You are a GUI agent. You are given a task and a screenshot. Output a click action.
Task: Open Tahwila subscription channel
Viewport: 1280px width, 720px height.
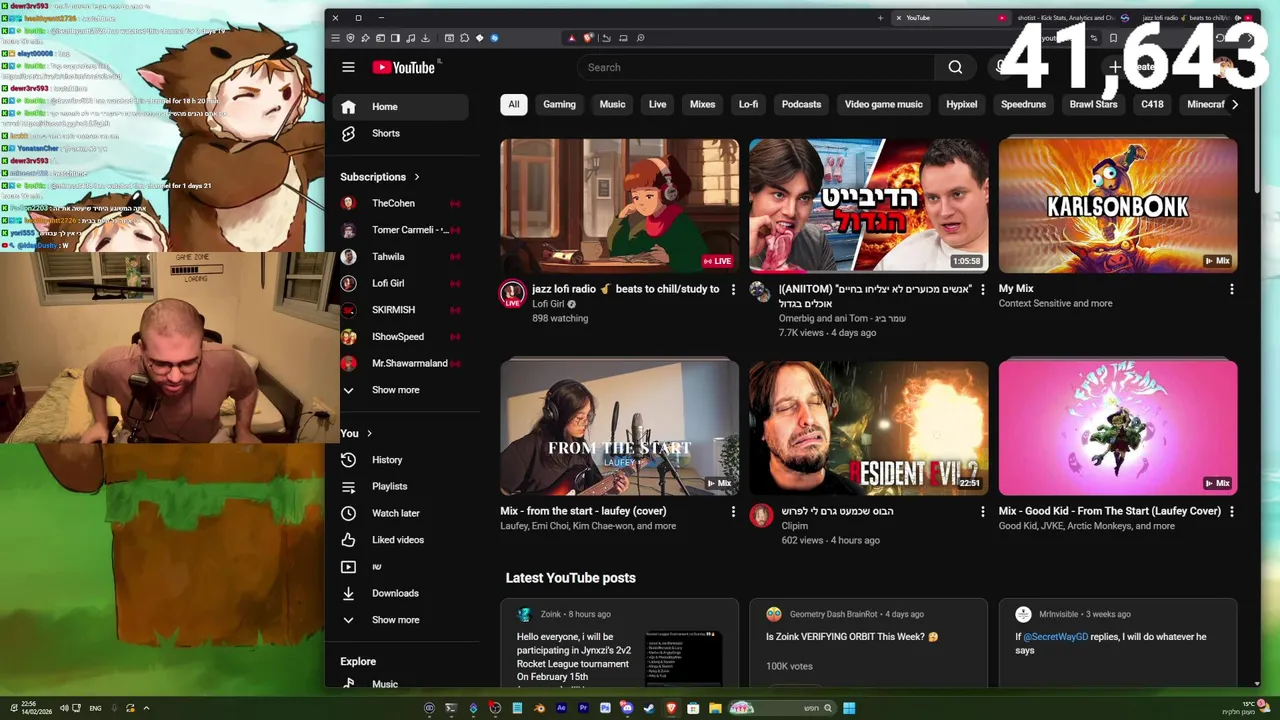click(x=400, y=257)
